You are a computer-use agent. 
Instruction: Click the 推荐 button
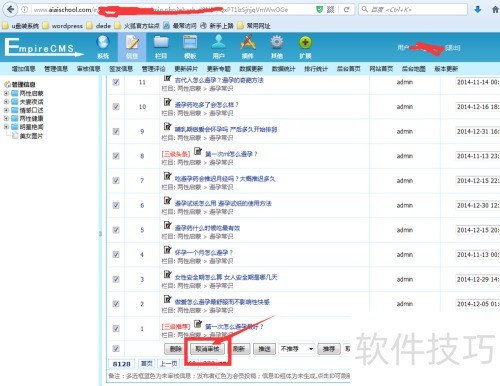[329, 349]
